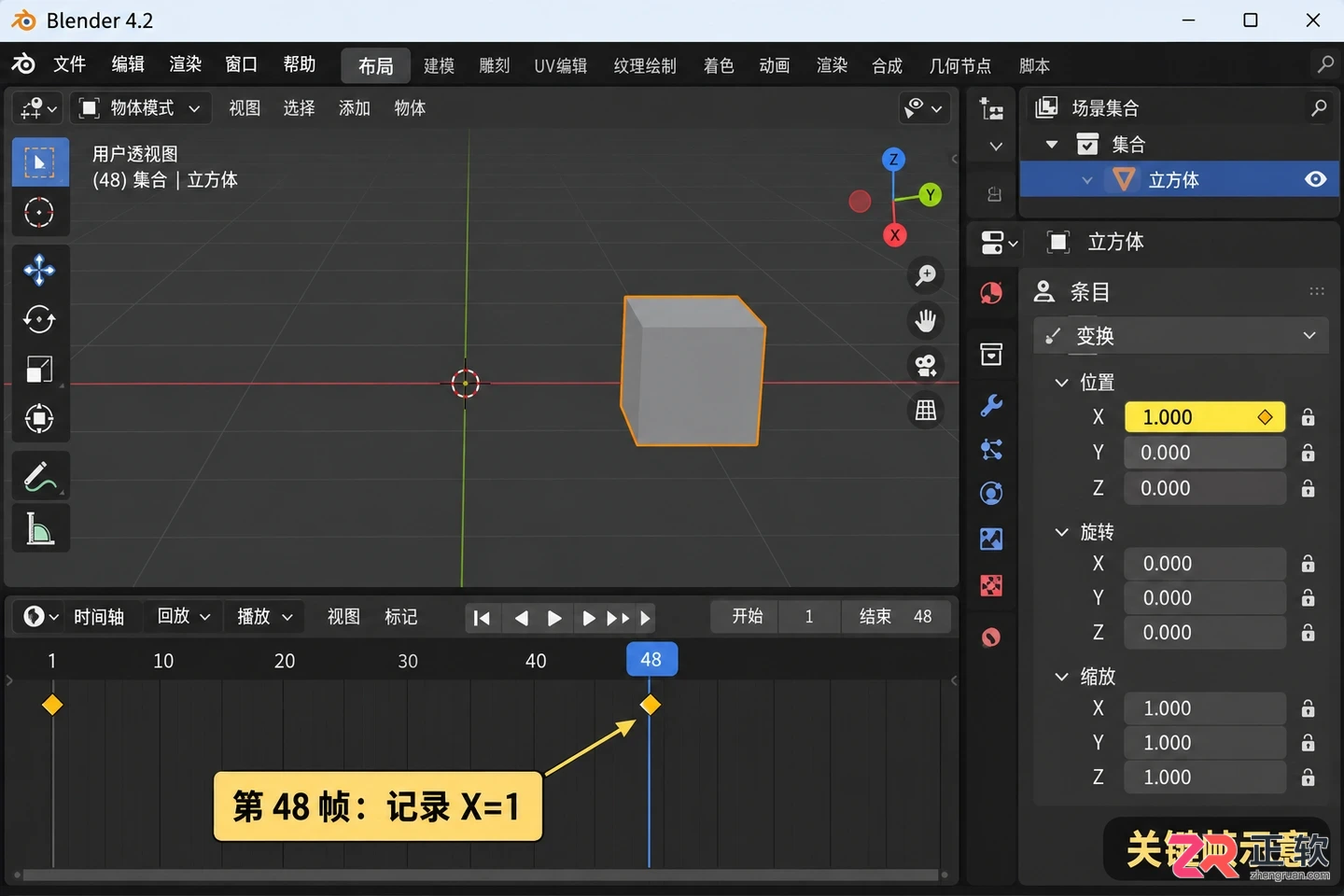
Task: Click the viewport zoom magnifier icon
Action: (x=926, y=275)
